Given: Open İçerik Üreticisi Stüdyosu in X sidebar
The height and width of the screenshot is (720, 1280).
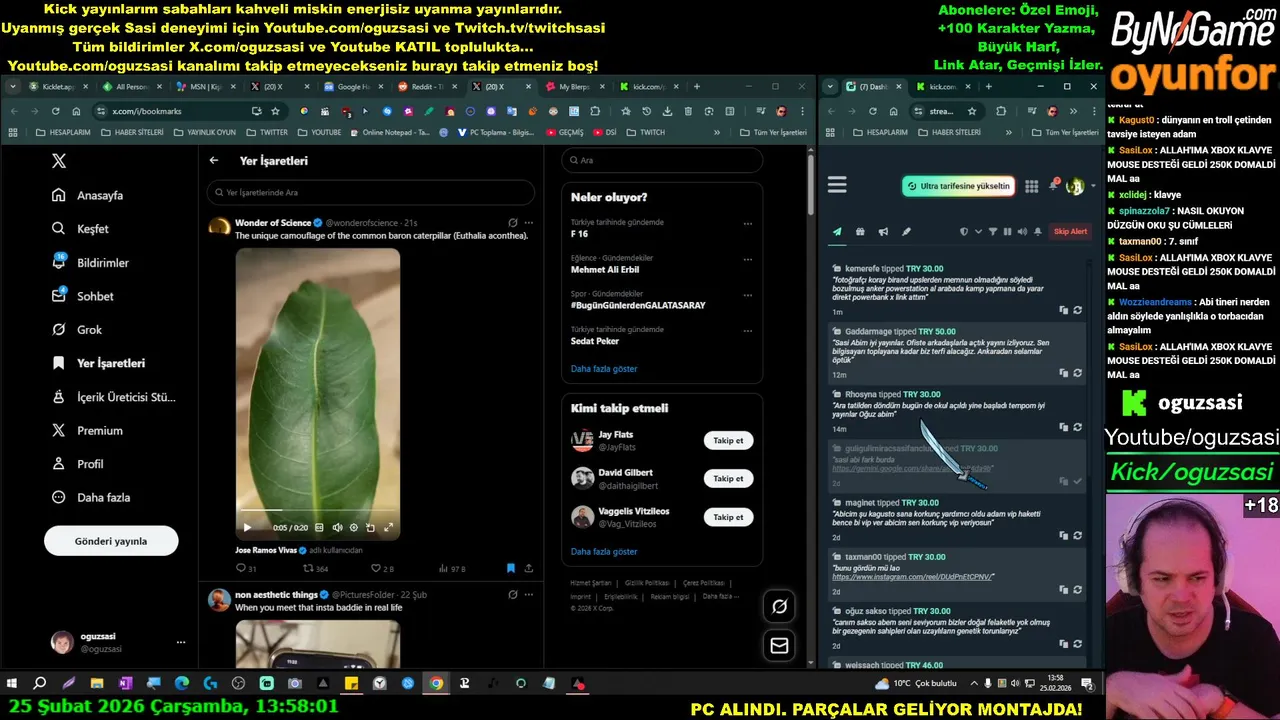Looking at the screenshot, I should click(114, 397).
